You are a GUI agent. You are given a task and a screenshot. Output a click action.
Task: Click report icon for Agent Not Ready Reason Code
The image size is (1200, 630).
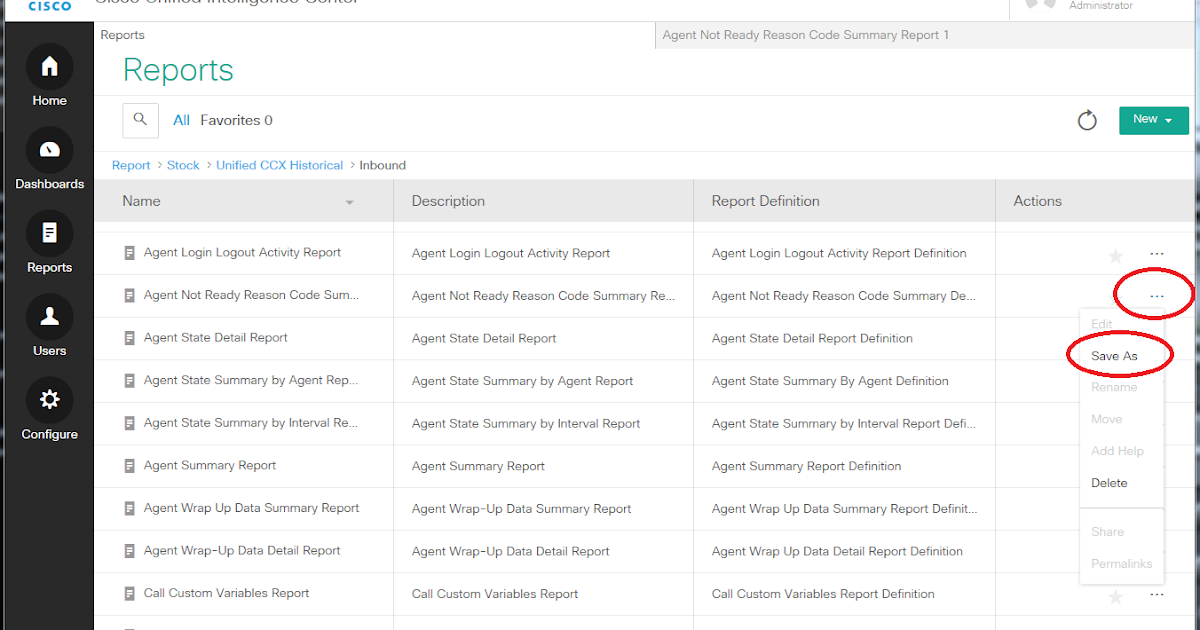click(x=129, y=296)
